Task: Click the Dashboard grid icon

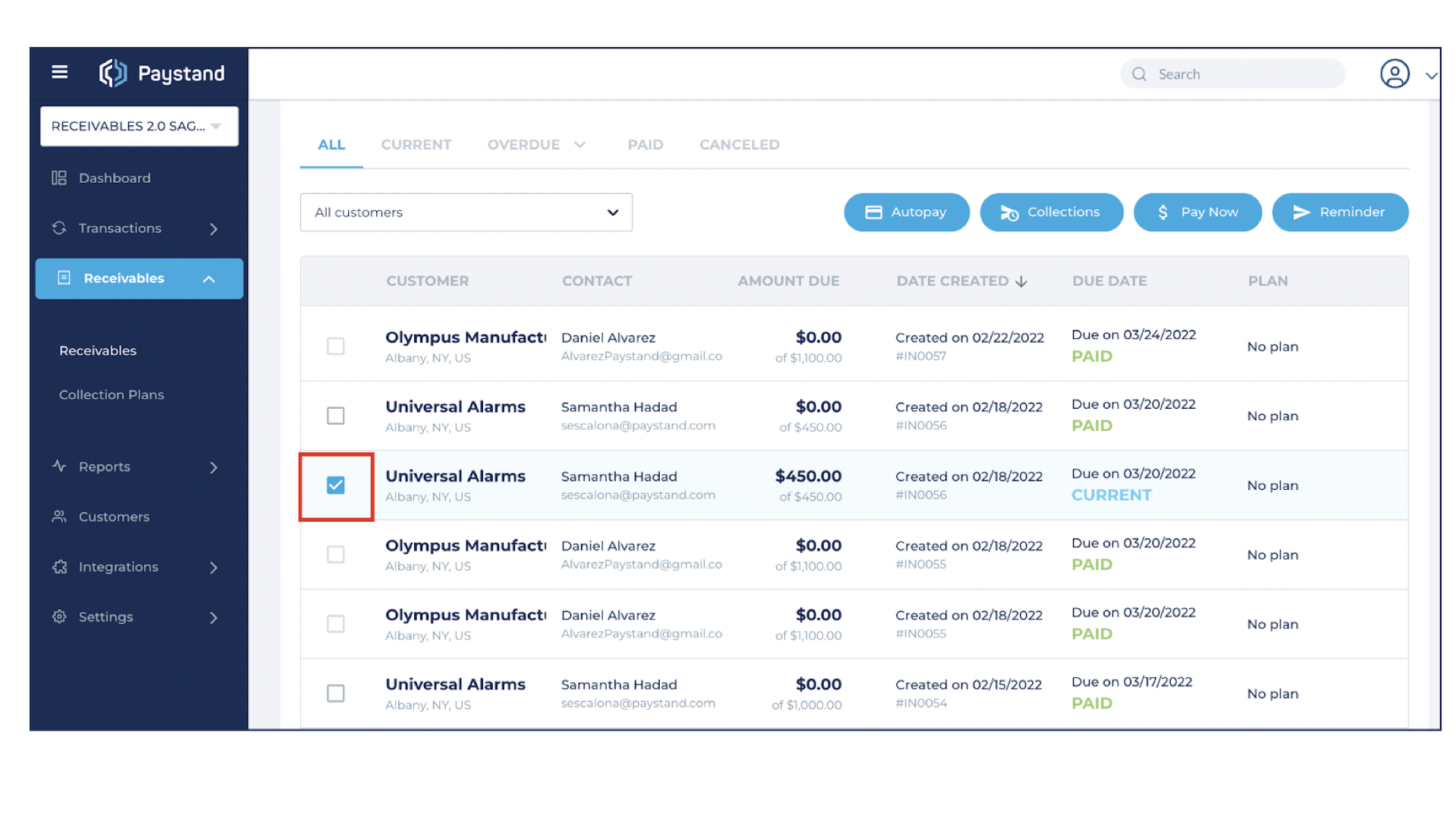Action: click(x=59, y=178)
